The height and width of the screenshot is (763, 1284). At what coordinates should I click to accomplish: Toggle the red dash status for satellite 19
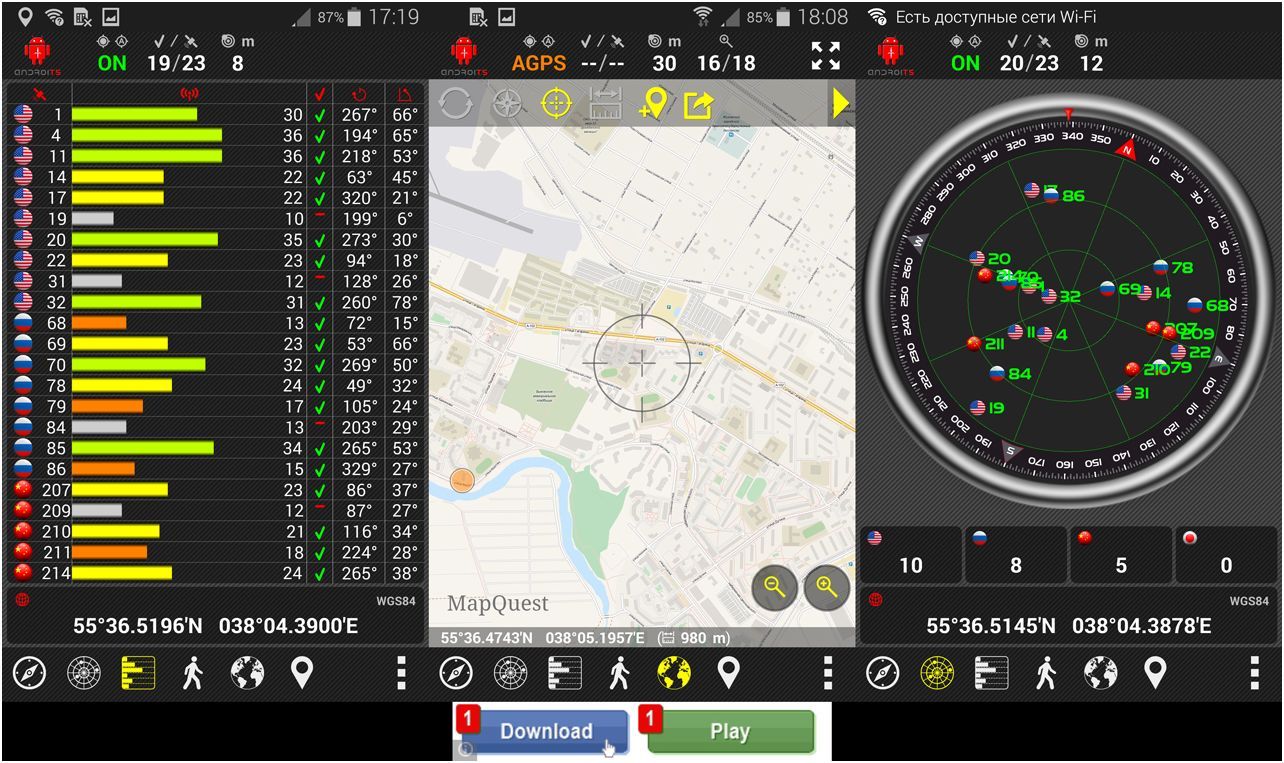point(320,218)
